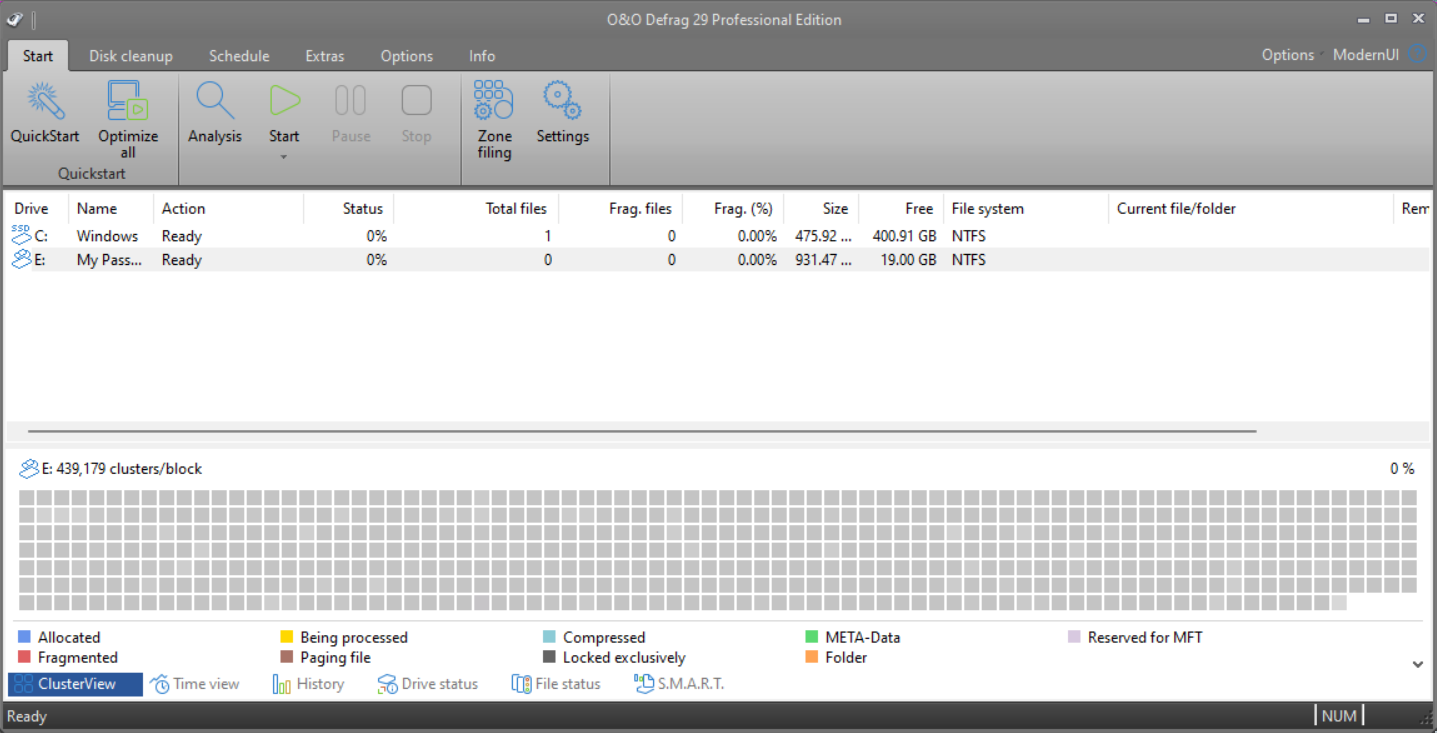Open the Drive status view
This screenshot has height=733, width=1437.
click(x=428, y=684)
